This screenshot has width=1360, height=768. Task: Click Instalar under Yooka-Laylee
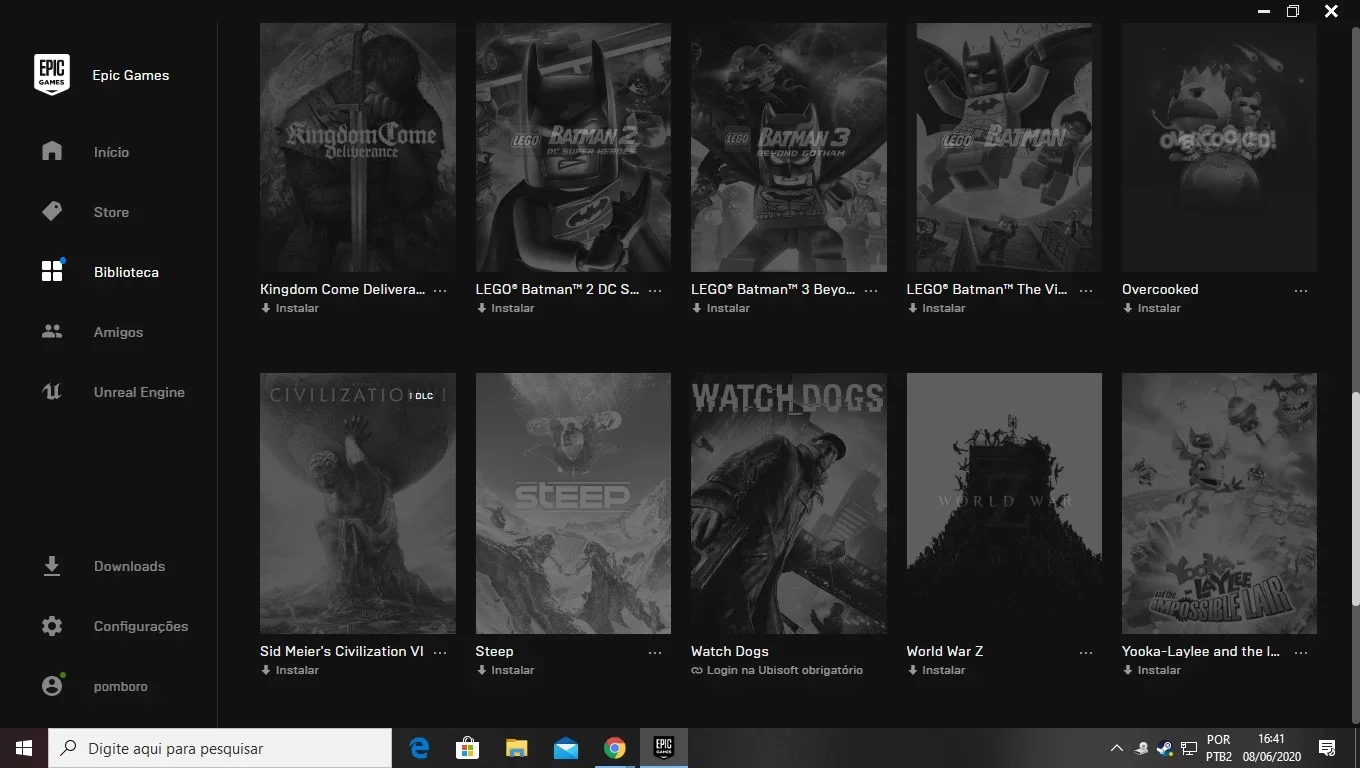pyautogui.click(x=1152, y=670)
